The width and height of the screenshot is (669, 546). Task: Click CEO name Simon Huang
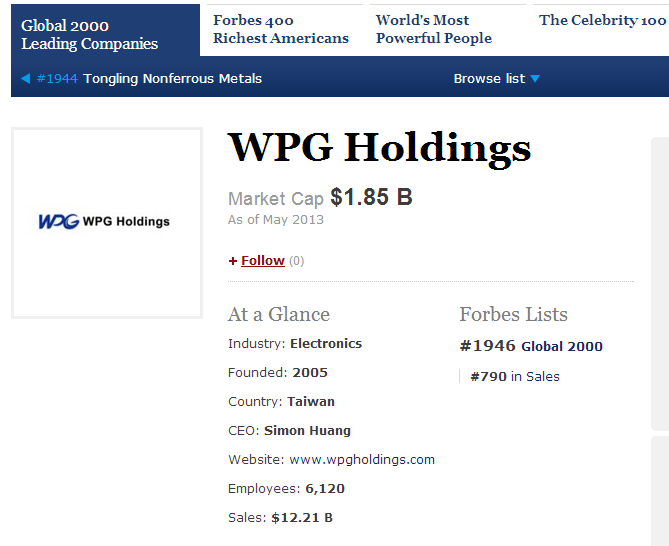307,431
